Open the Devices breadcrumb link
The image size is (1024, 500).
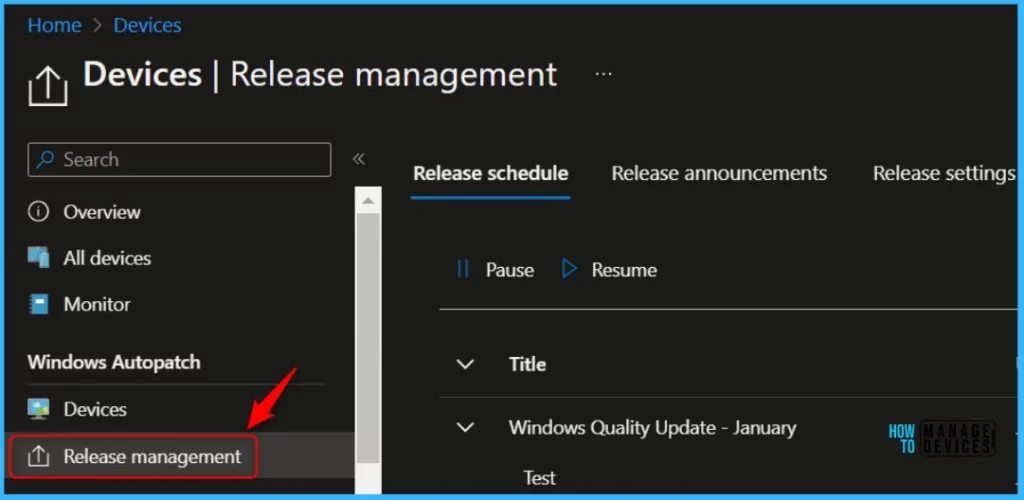click(148, 25)
